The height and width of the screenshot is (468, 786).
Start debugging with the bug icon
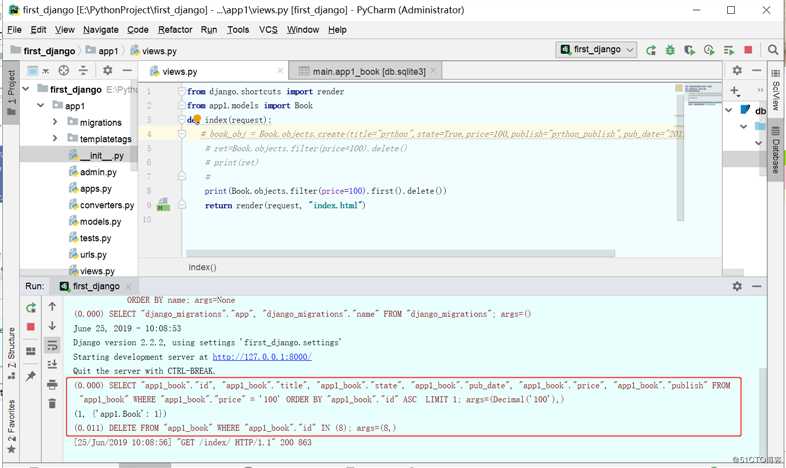(x=670, y=50)
